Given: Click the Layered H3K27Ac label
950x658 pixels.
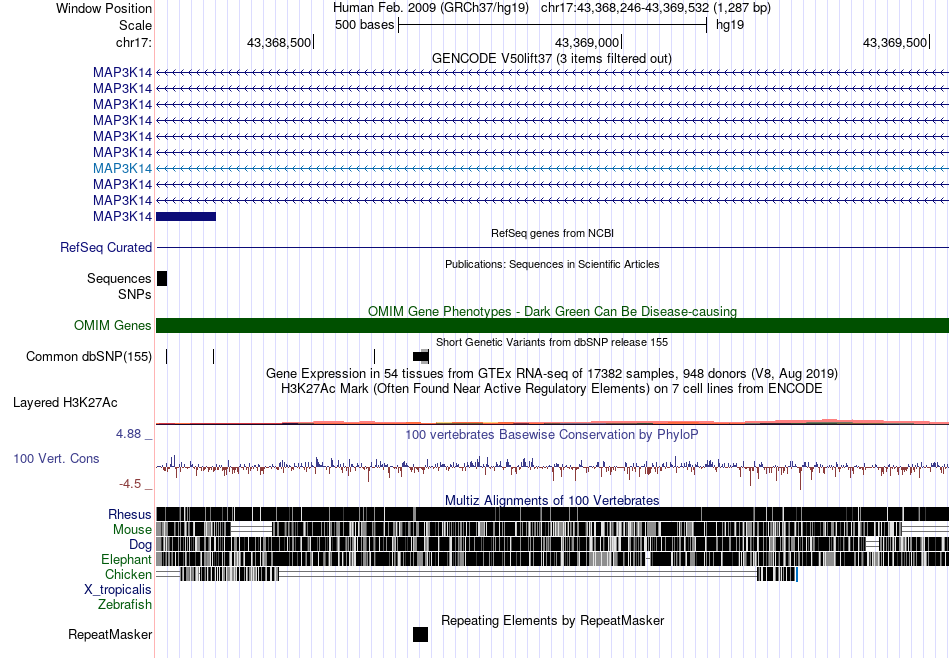Looking at the screenshot, I should coord(65,402).
